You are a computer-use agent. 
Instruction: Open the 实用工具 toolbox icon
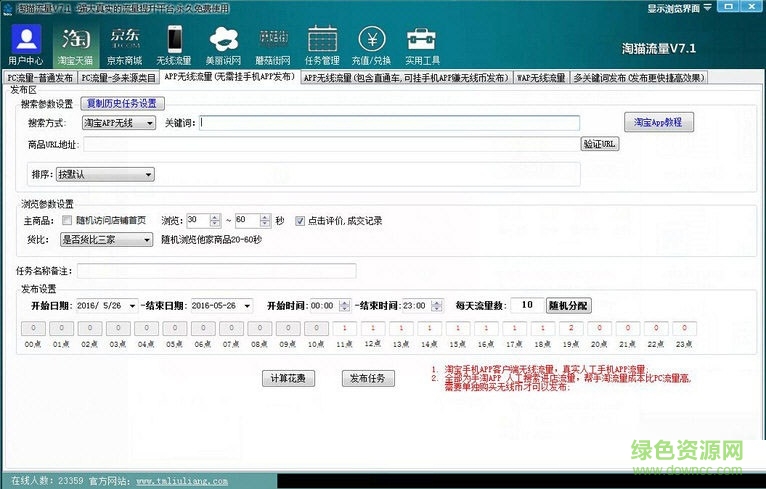click(422, 46)
